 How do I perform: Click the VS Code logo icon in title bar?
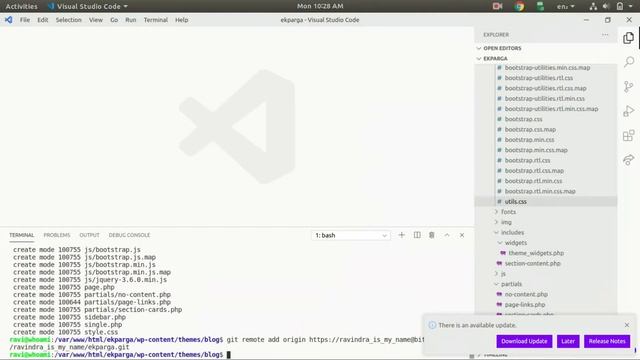(x=9, y=20)
